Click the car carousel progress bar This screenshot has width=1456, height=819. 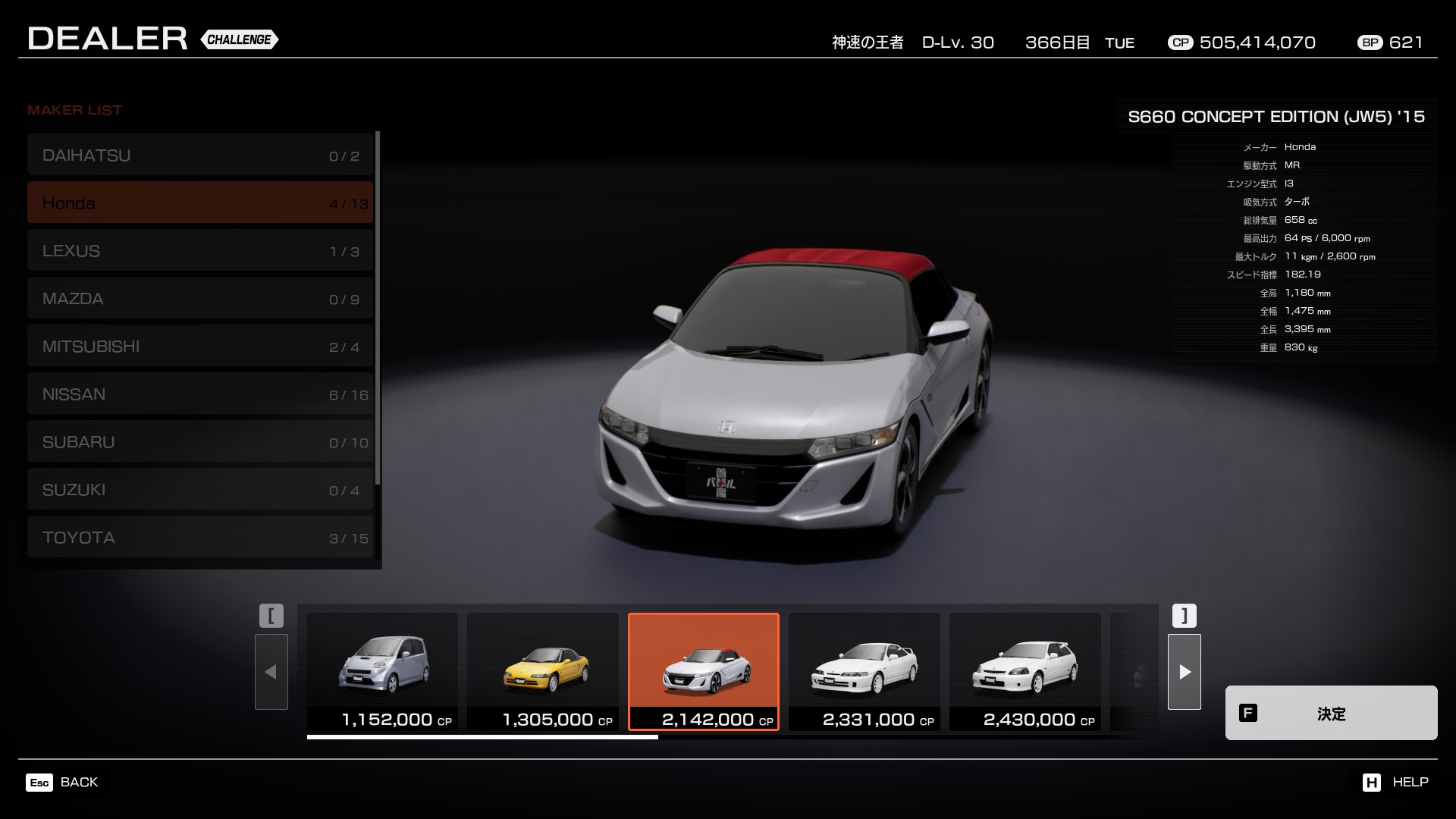482,736
